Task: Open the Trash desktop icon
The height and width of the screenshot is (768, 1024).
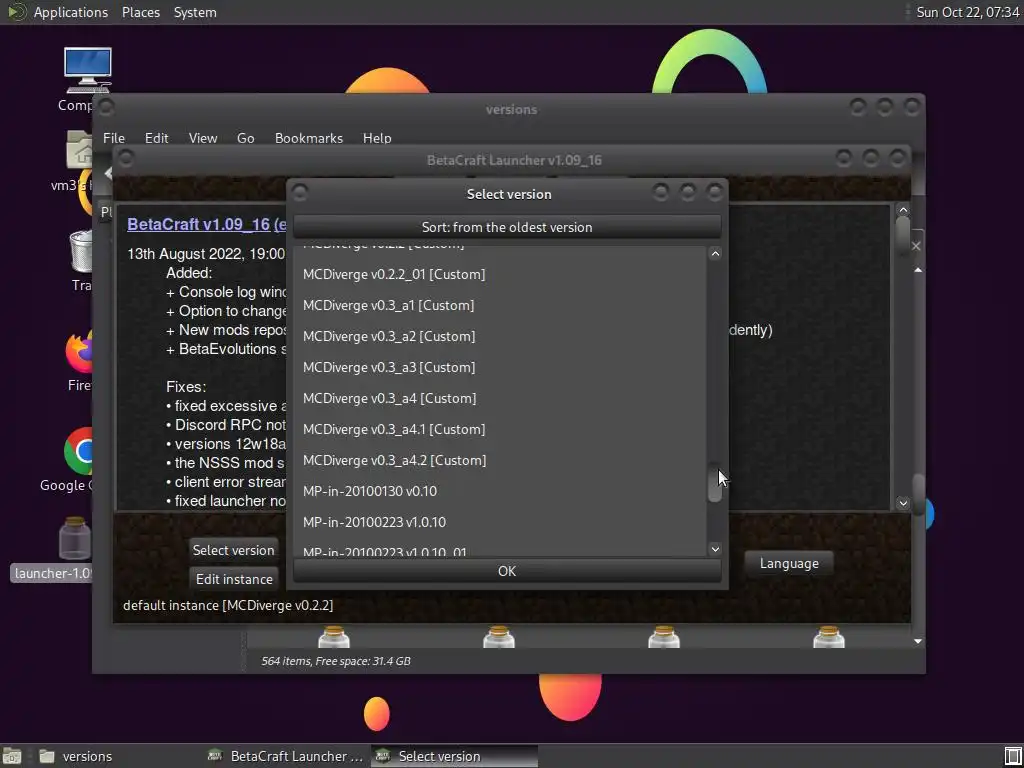Action: click(x=81, y=251)
